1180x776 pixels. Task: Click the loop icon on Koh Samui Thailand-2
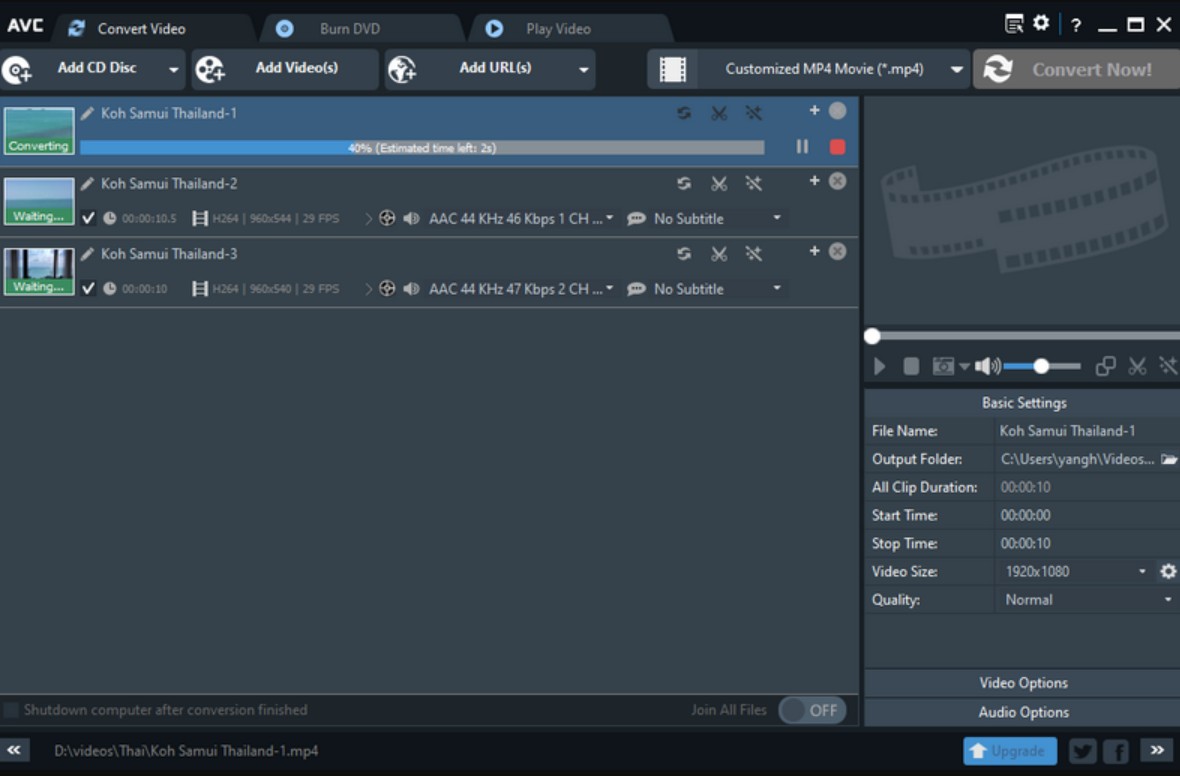pos(683,184)
